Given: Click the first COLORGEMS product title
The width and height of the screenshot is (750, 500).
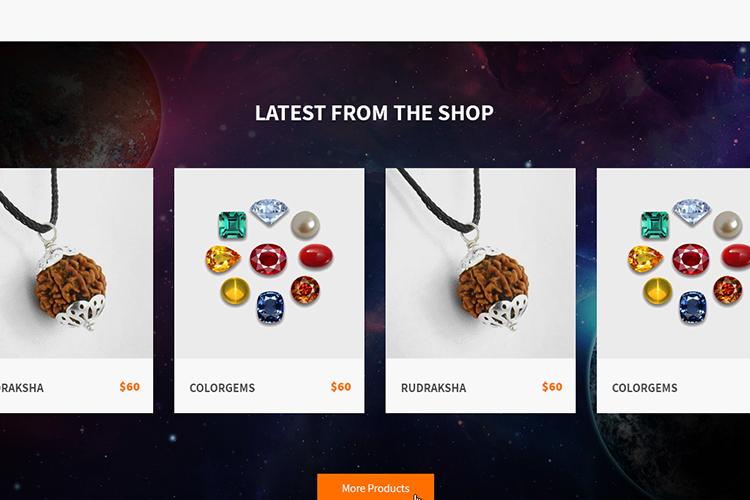Looking at the screenshot, I should [222, 388].
